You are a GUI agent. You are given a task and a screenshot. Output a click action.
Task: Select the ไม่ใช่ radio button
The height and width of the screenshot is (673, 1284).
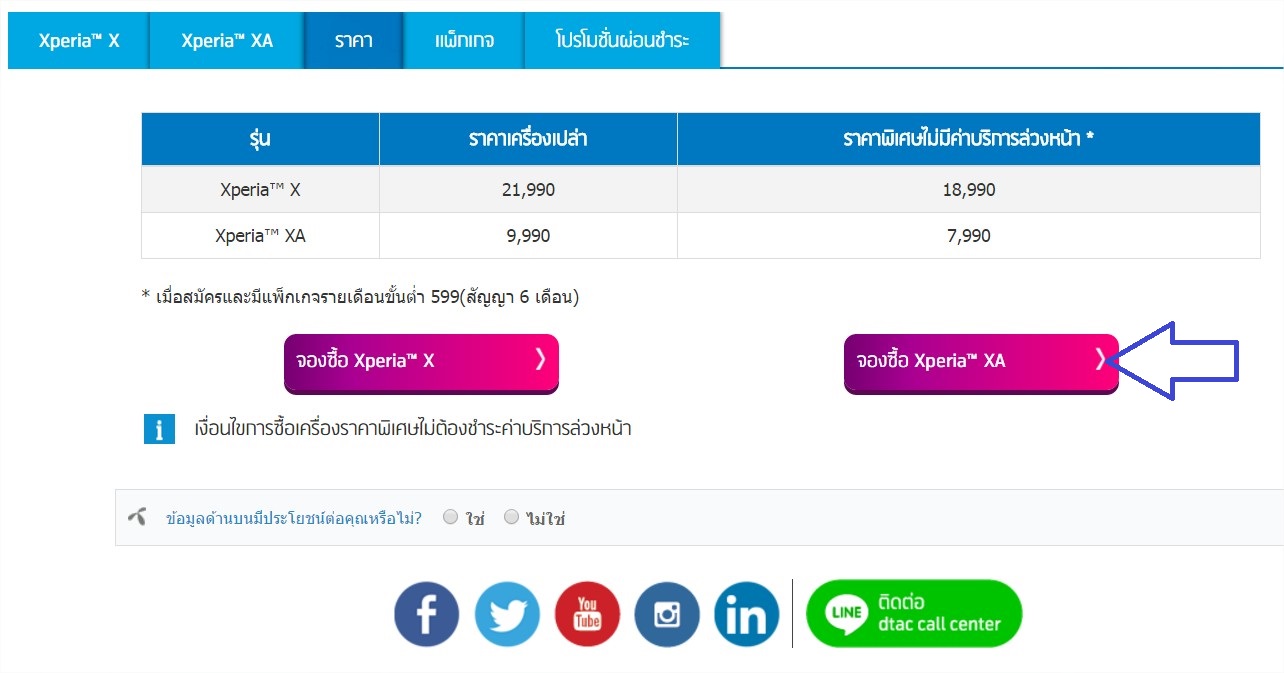512,517
